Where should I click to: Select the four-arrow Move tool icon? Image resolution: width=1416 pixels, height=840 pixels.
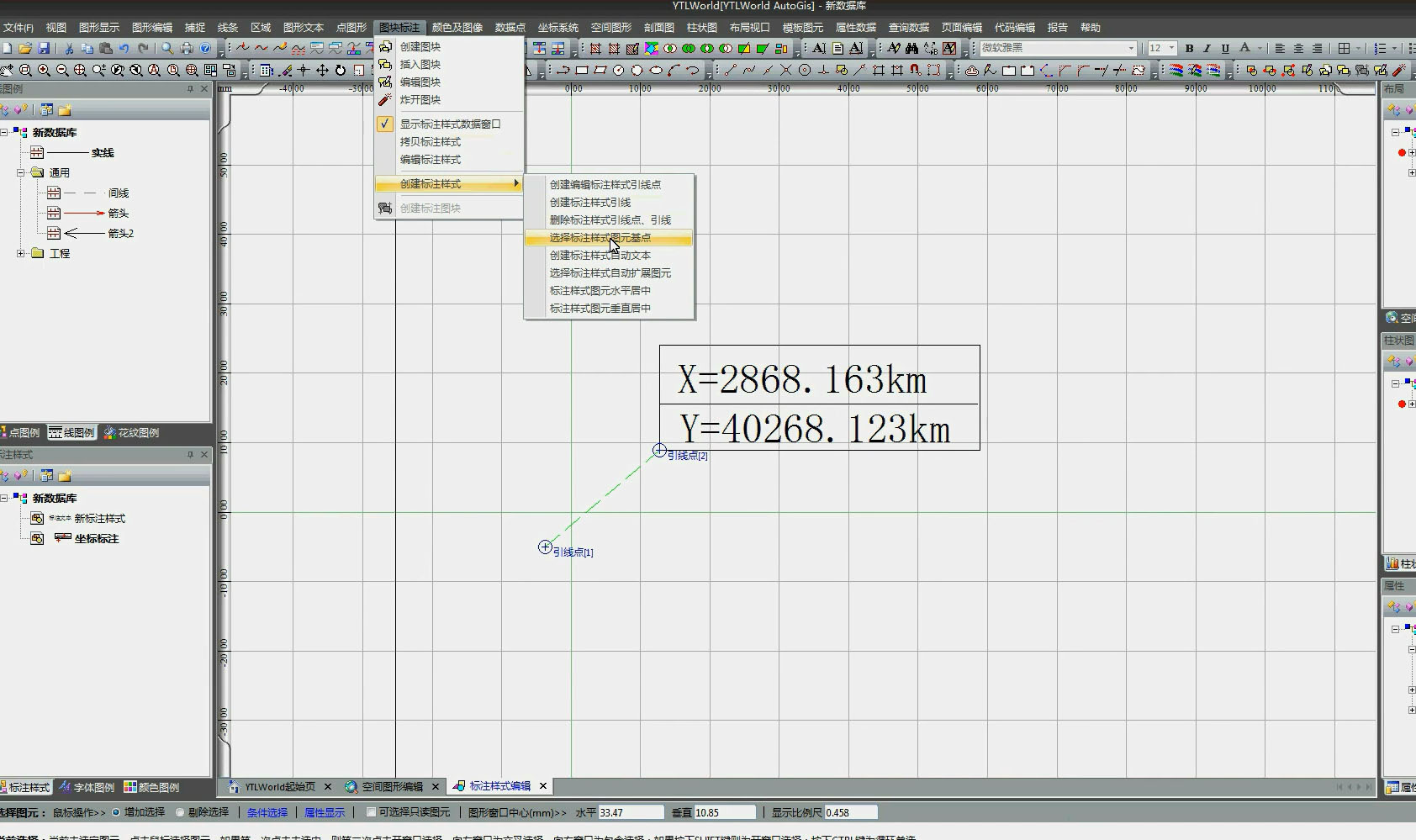click(x=322, y=71)
